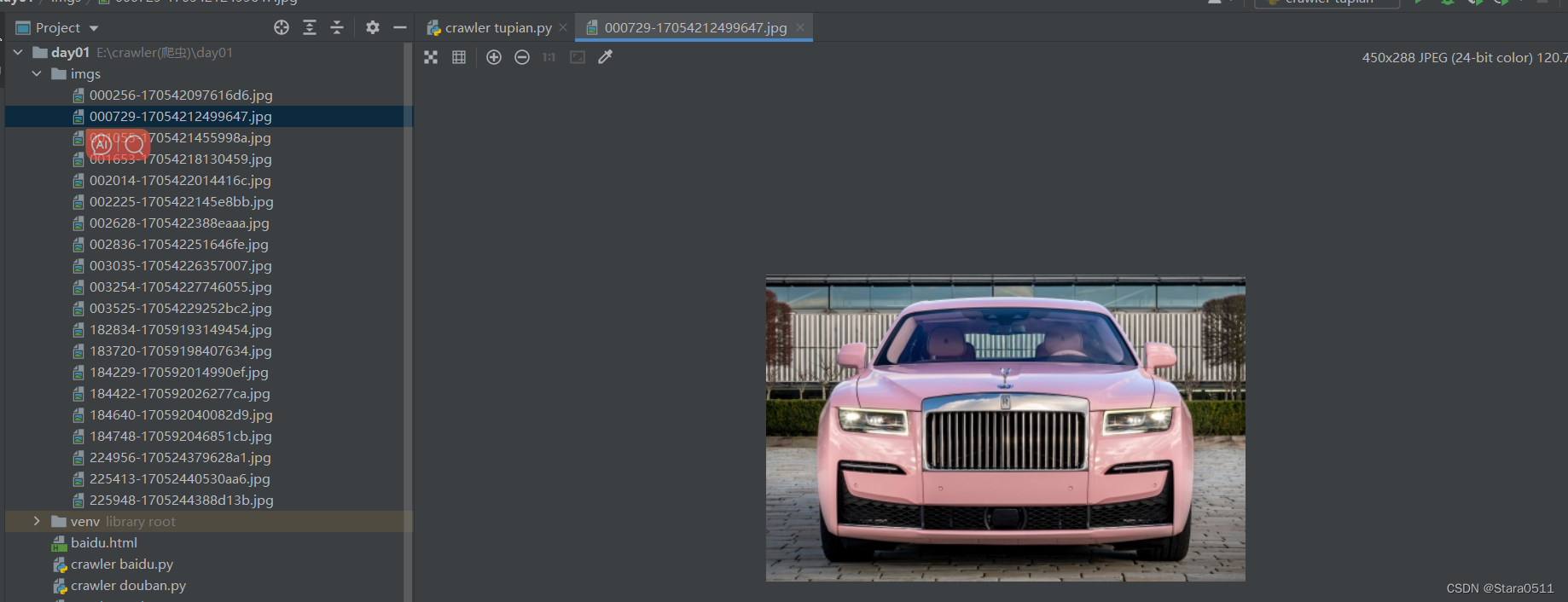Click the Project panel window icon
Image resolution: width=1568 pixels, height=602 pixels.
coord(23,28)
